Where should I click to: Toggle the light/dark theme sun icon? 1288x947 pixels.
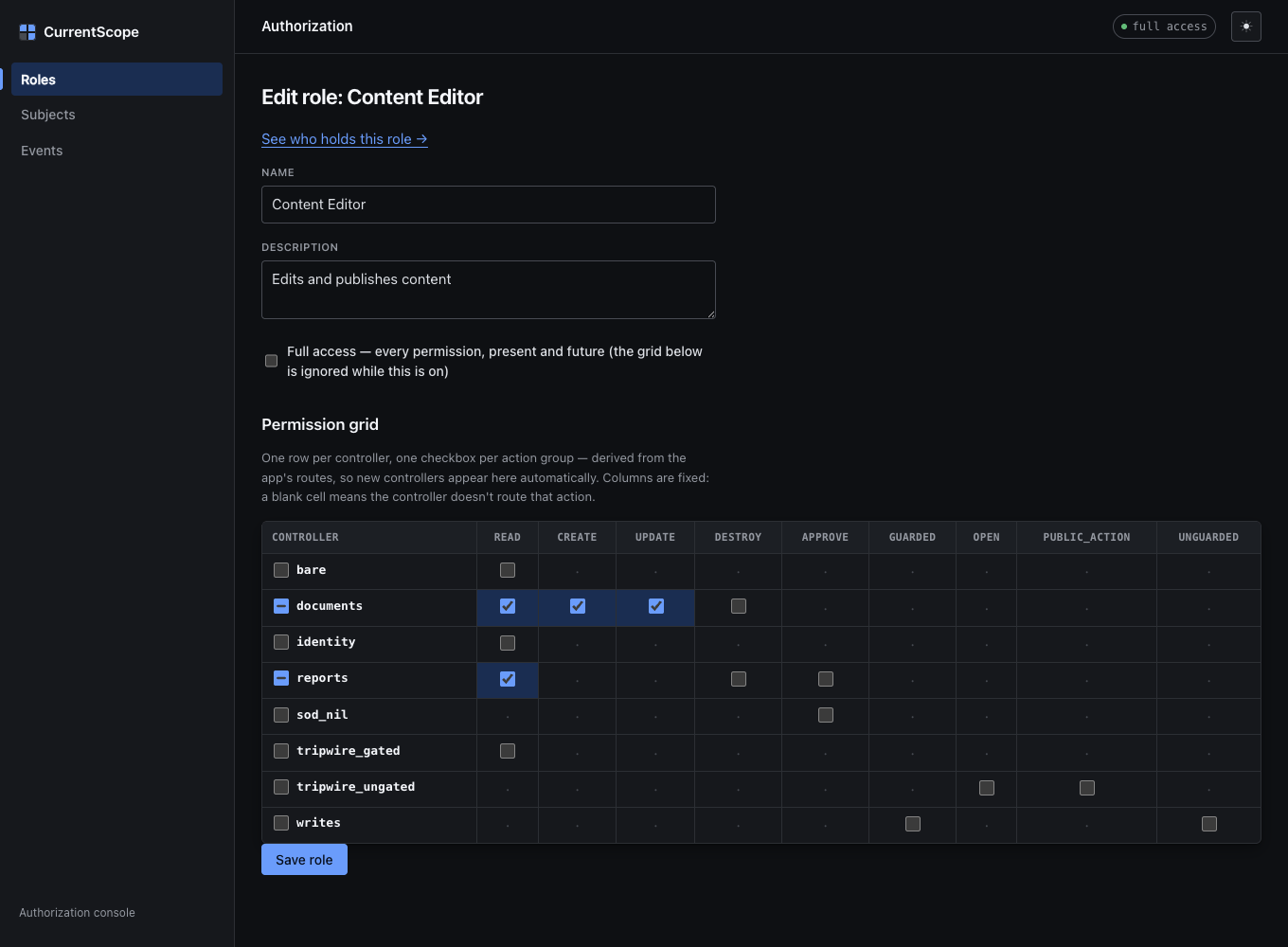pos(1246,27)
